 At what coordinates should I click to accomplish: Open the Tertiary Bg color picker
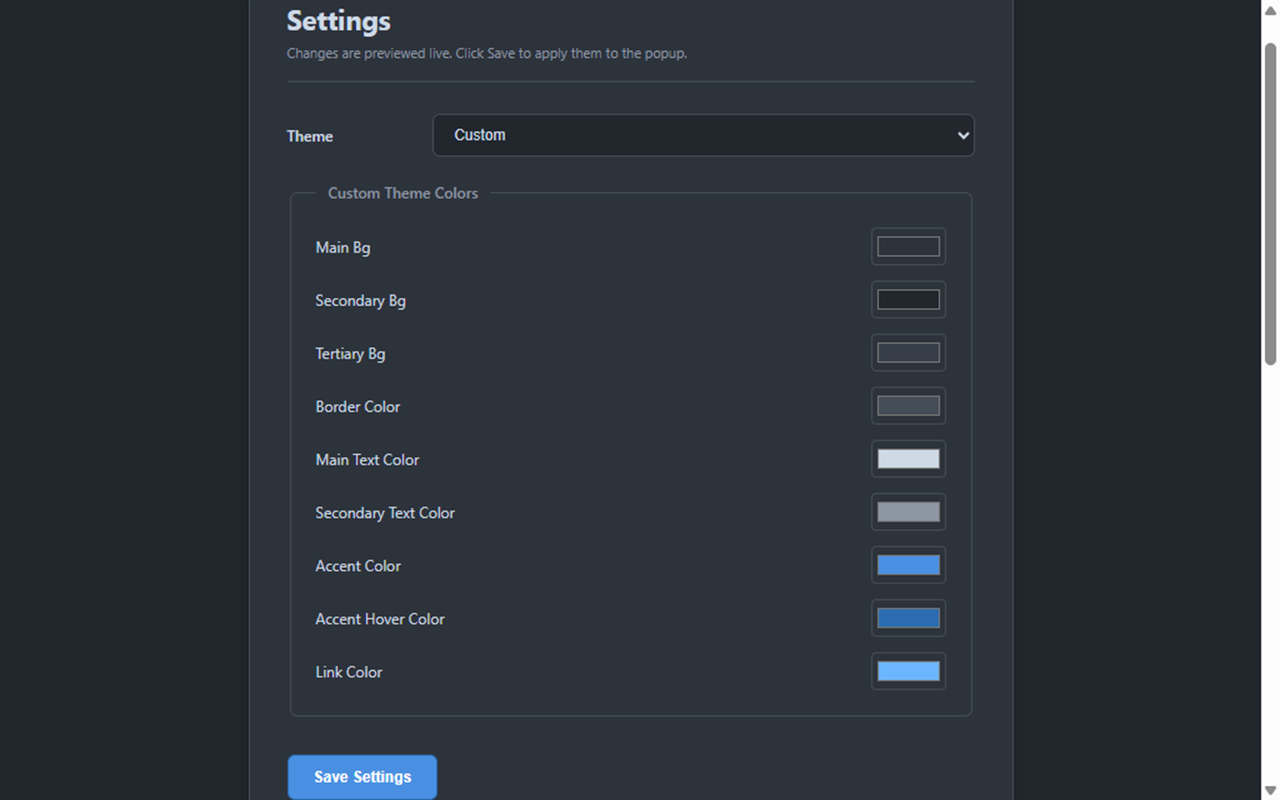coord(908,352)
